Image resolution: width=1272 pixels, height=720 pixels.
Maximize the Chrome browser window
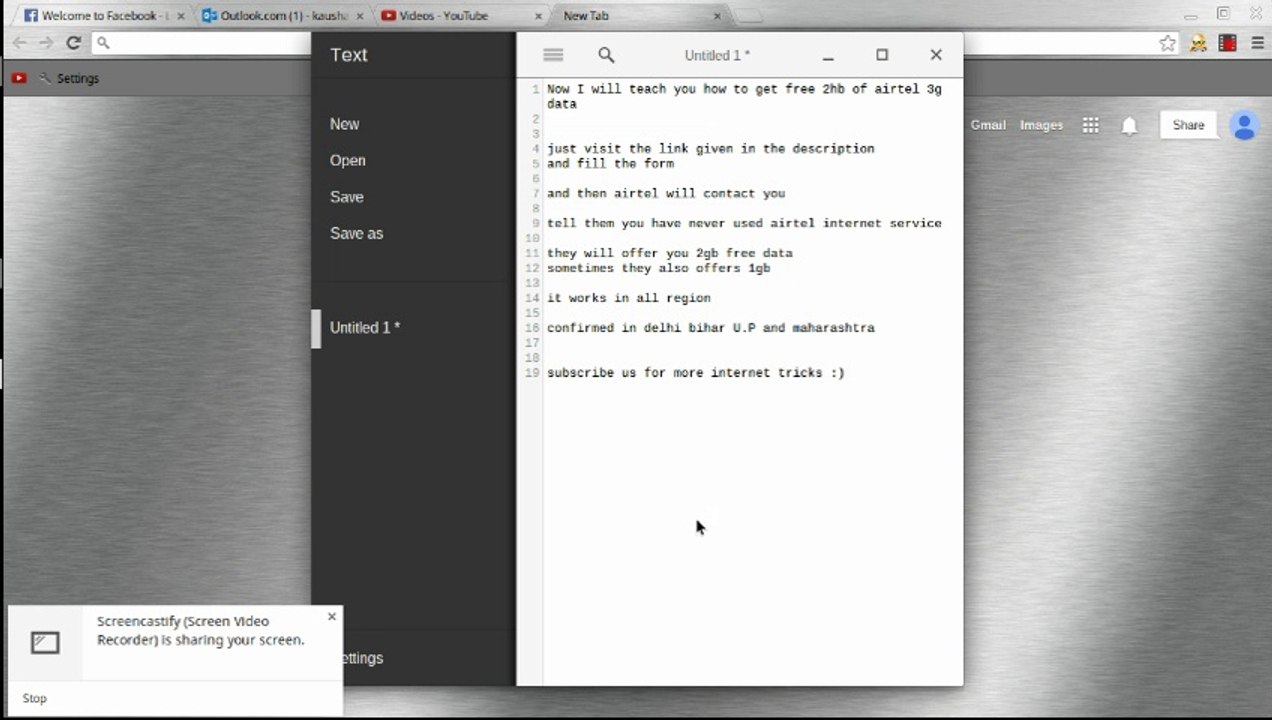[x=1223, y=13]
